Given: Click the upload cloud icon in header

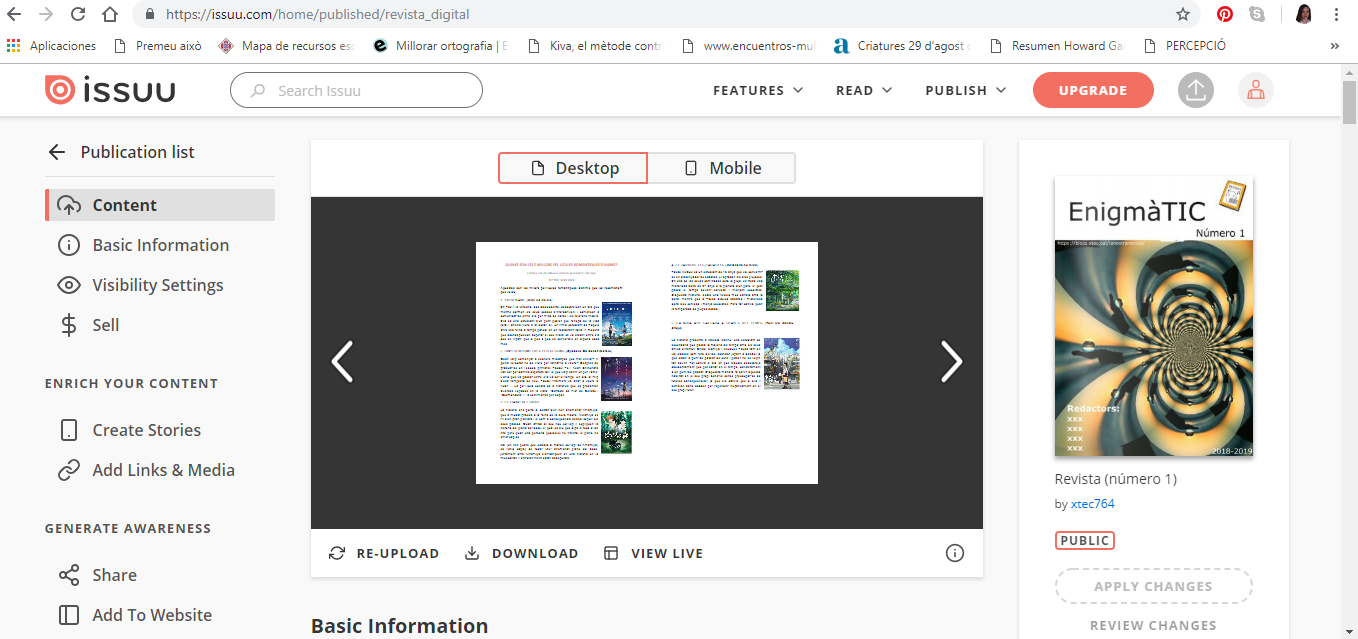Looking at the screenshot, I should pyautogui.click(x=1195, y=90).
